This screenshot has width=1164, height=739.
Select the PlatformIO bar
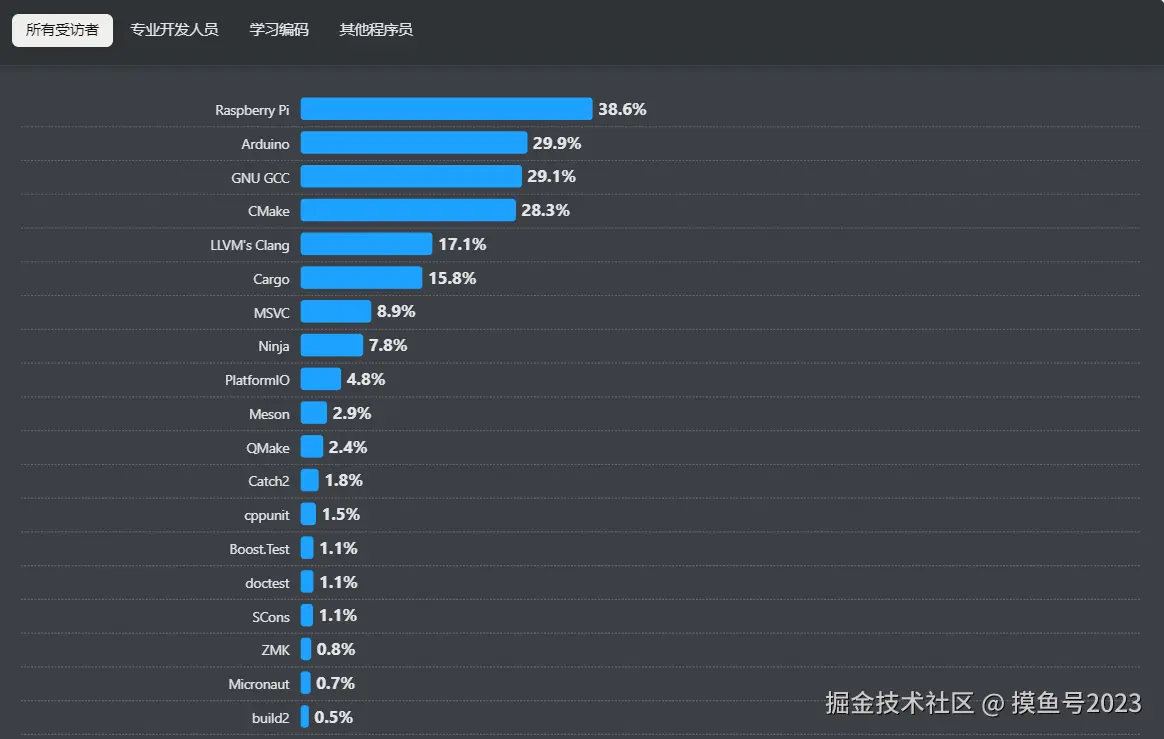(320, 379)
